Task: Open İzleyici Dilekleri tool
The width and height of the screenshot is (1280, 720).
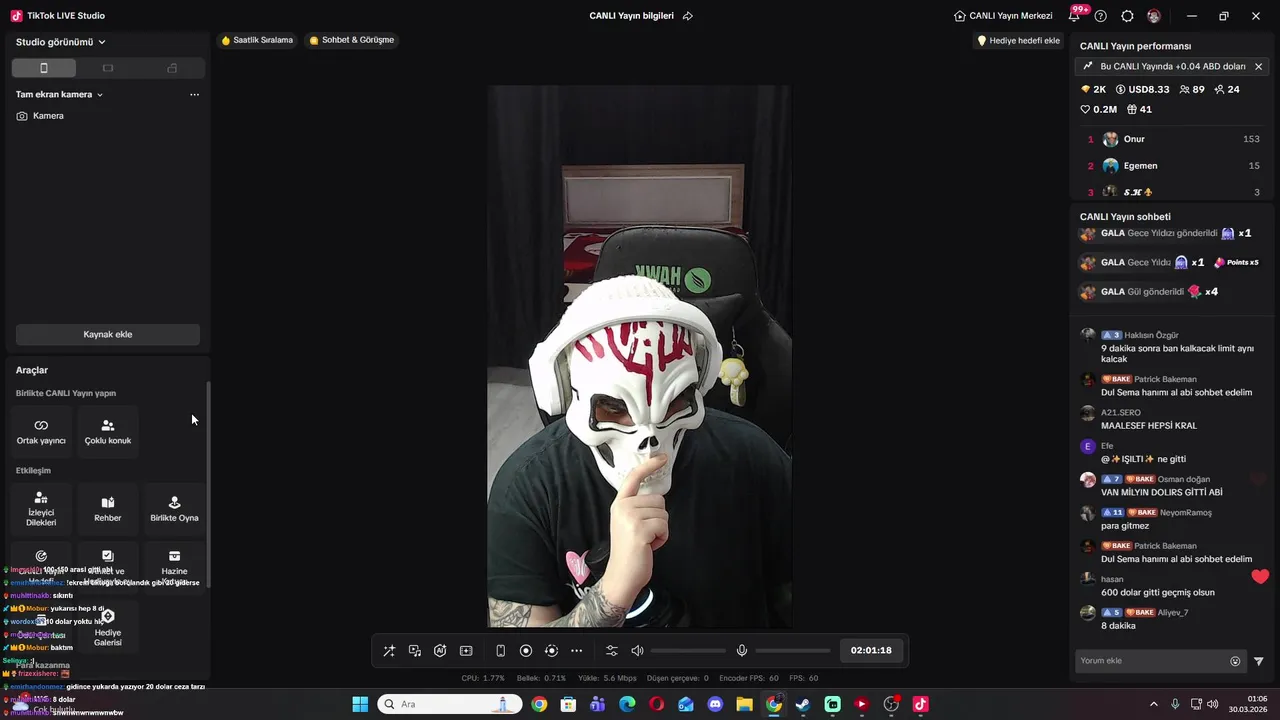Action: tap(41, 509)
